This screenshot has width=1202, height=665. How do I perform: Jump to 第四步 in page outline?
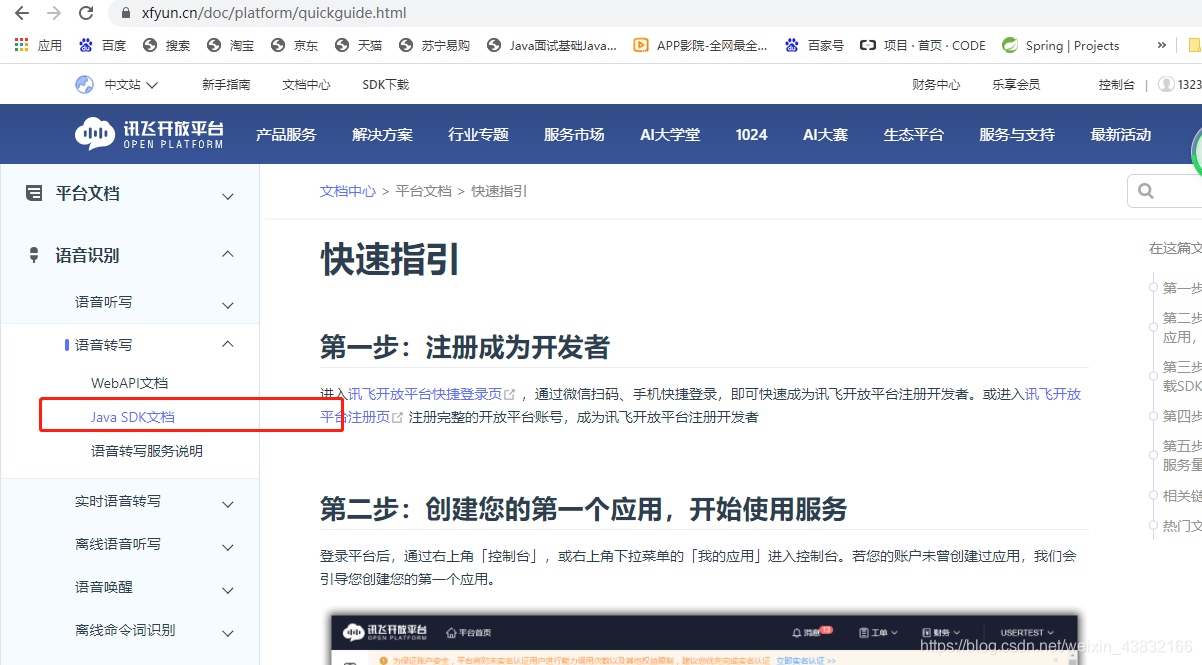(x=1182, y=416)
